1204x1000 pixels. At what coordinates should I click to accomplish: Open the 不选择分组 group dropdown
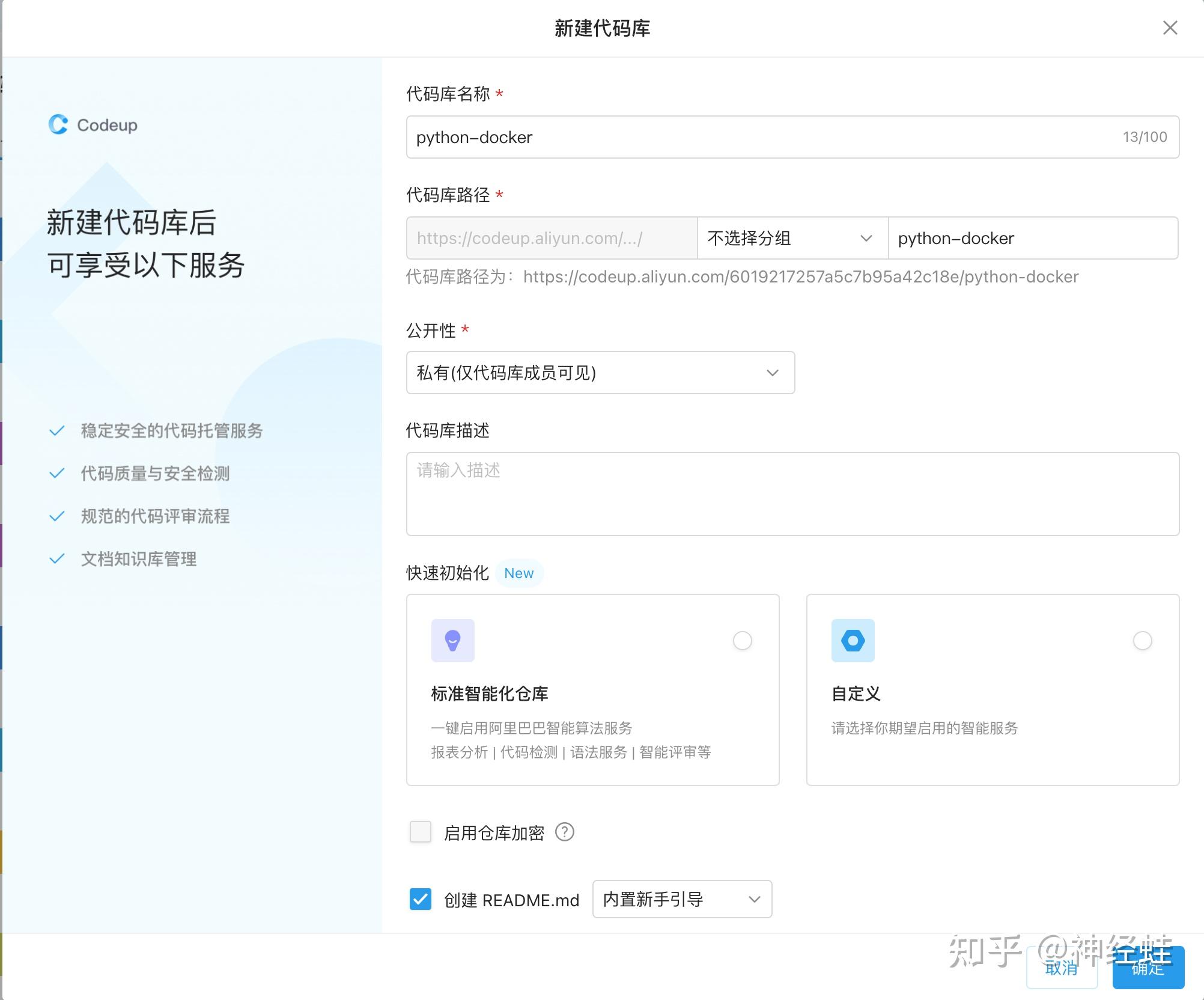pos(791,238)
